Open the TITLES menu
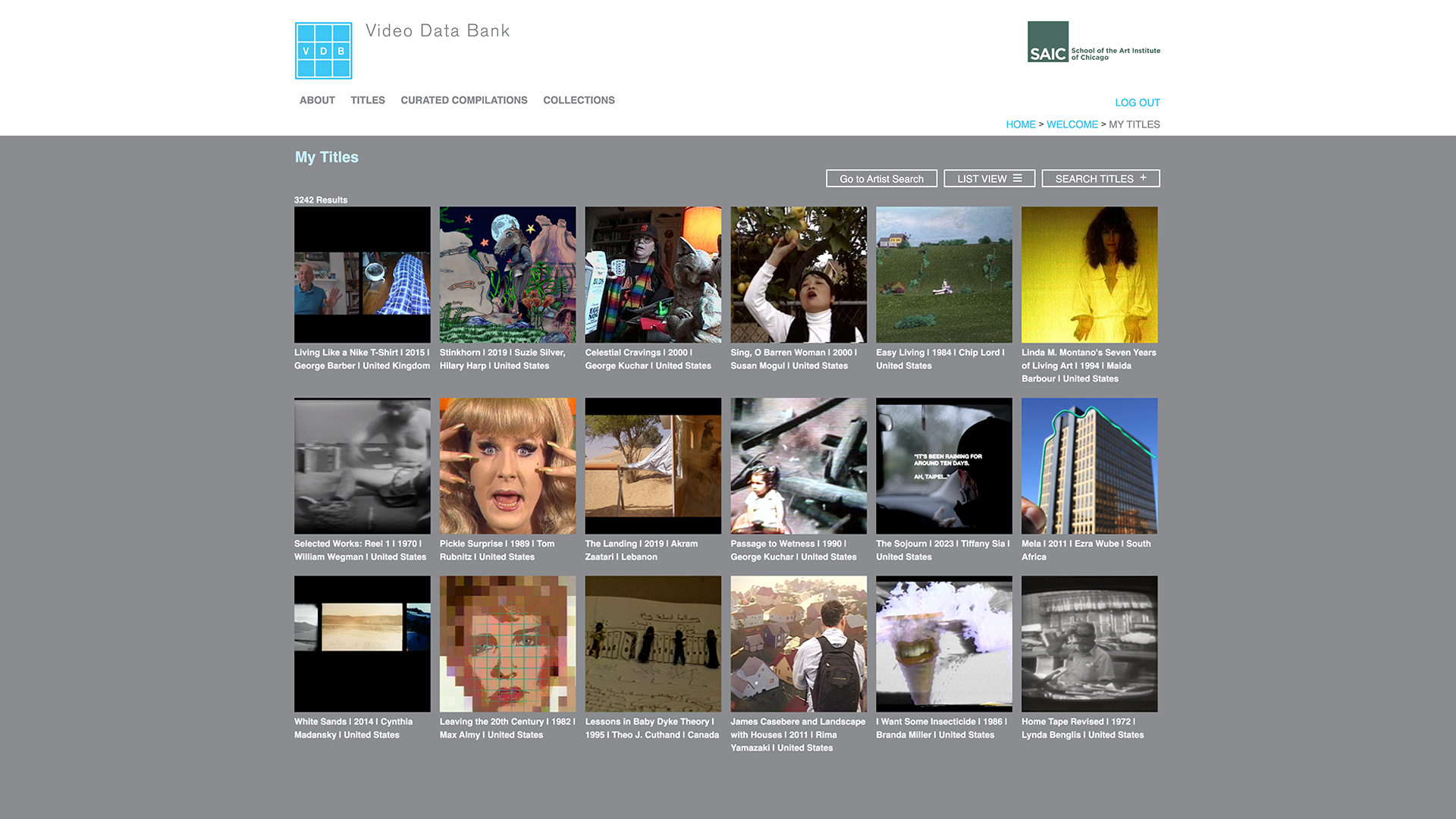 [x=368, y=100]
